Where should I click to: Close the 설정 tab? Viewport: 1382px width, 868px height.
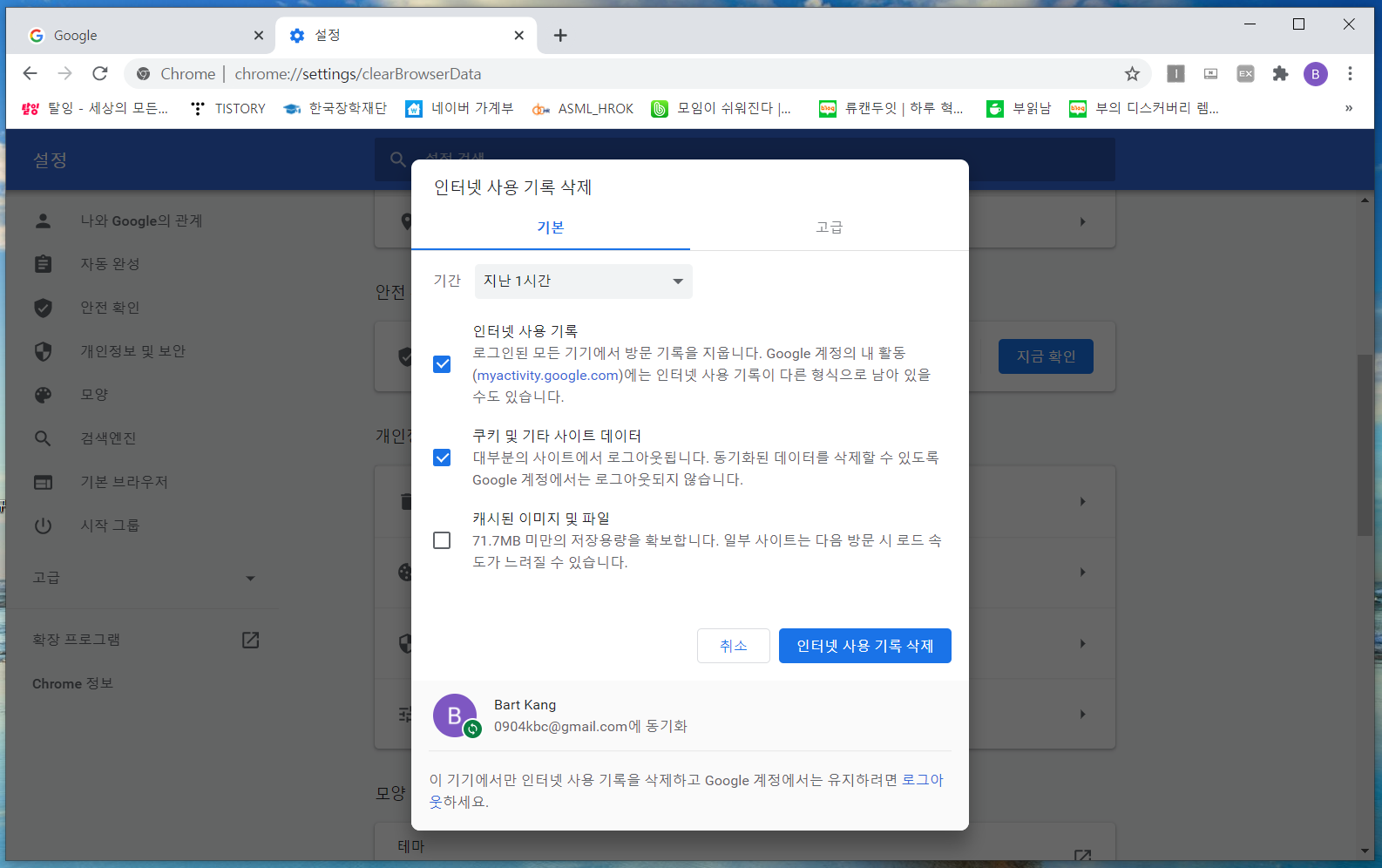[519, 36]
